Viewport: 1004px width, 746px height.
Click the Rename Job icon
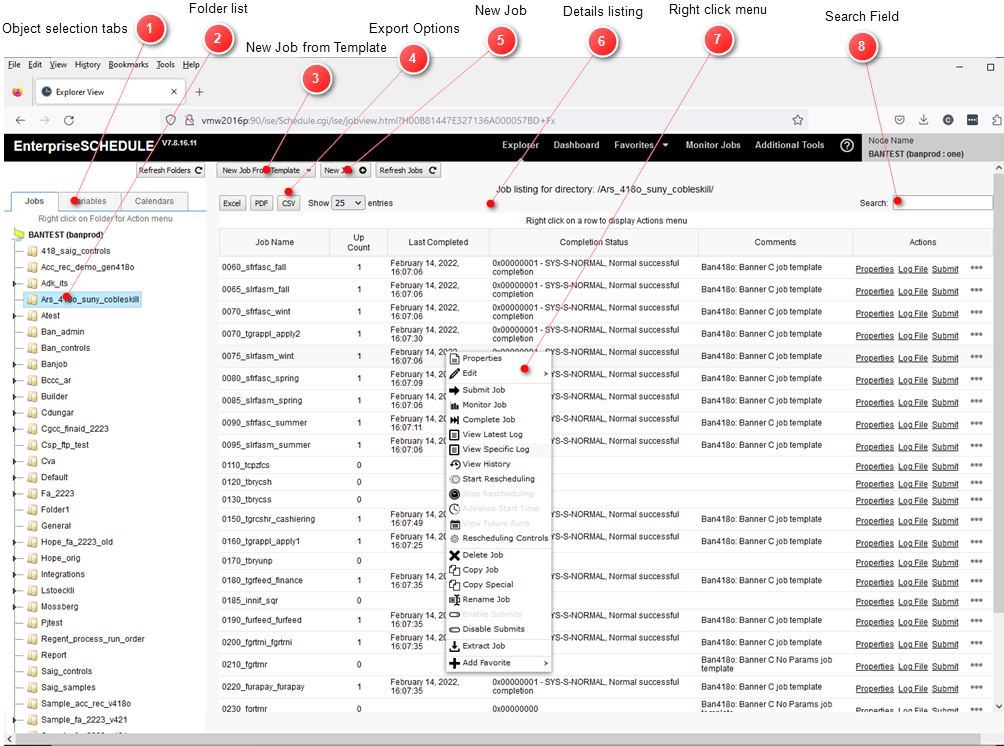[x=455, y=600]
